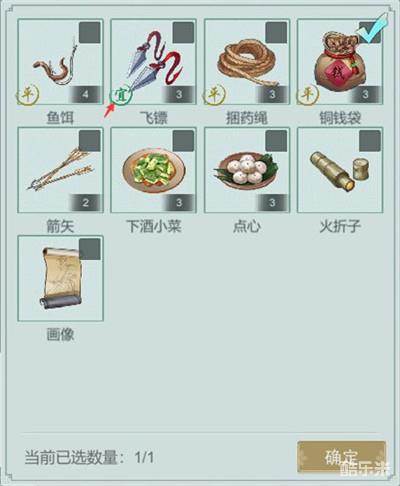Select the 点心 dim sum item icon

[247, 170]
